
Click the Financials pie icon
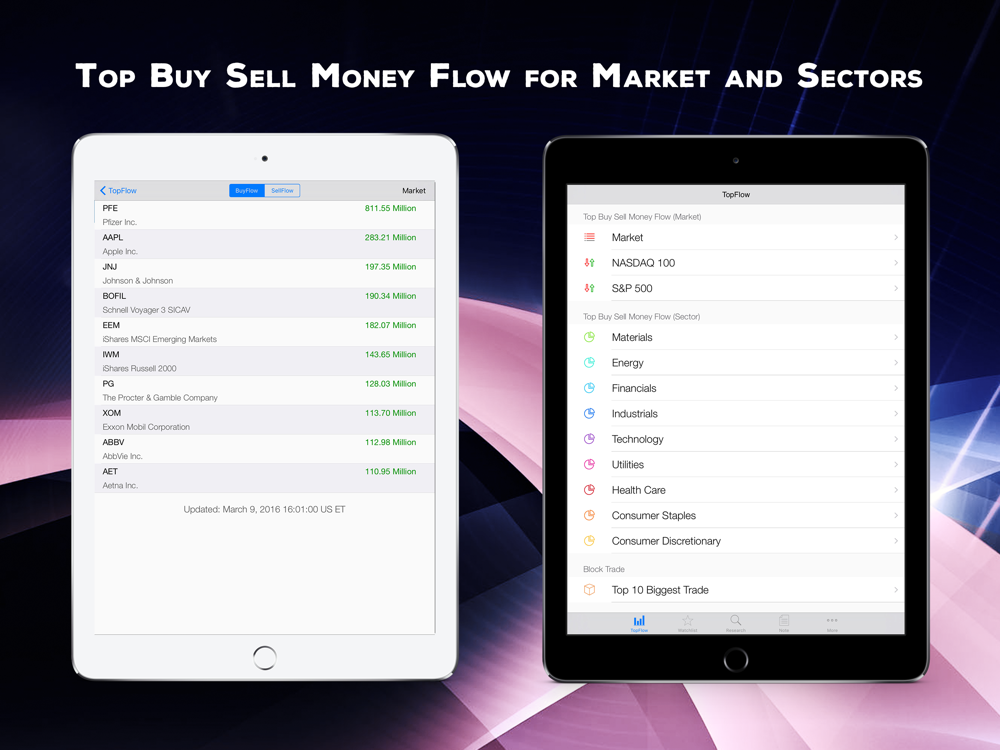589,388
